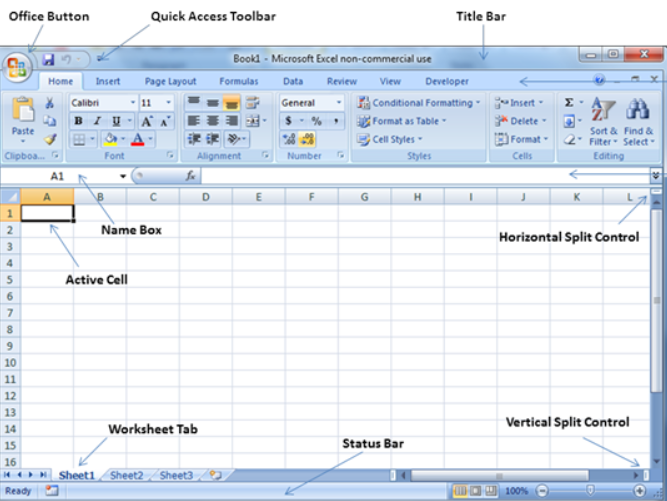Click the insert function fx icon

190,176
